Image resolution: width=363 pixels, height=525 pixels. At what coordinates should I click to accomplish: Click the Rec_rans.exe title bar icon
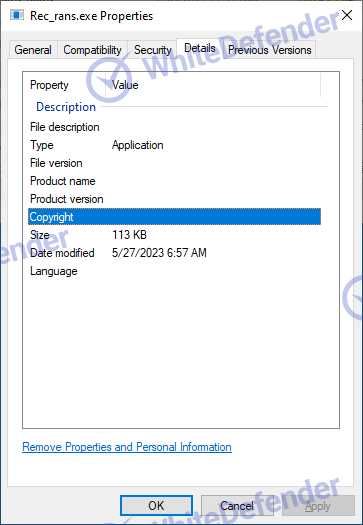click(17, 15)
